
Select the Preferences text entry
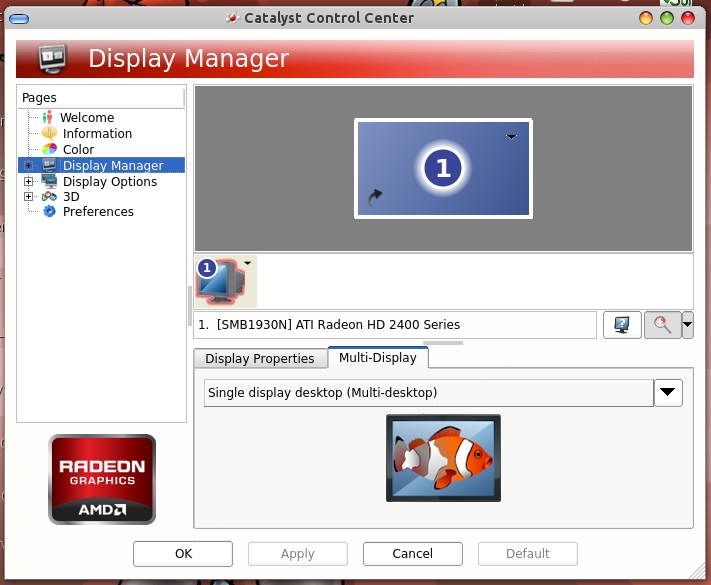(98, 212)
